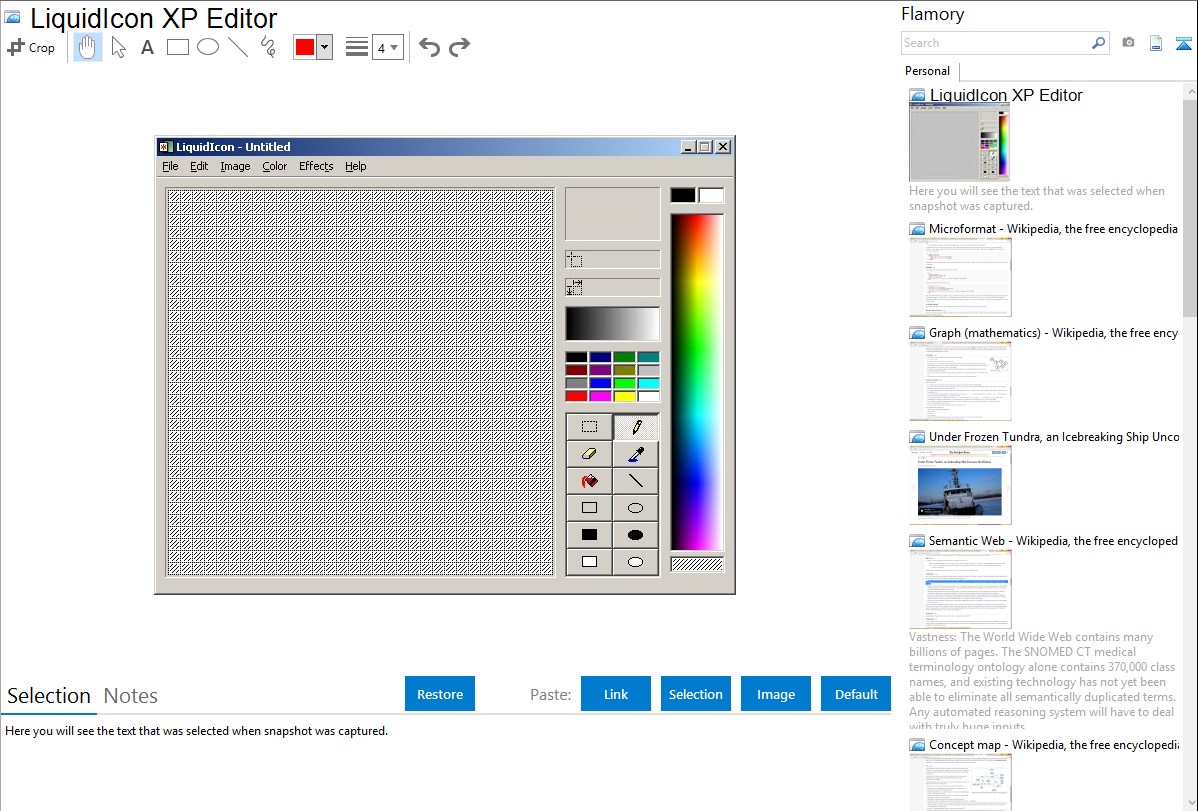Open the Effects menu in LiquidIcon

tap(316, 166)
